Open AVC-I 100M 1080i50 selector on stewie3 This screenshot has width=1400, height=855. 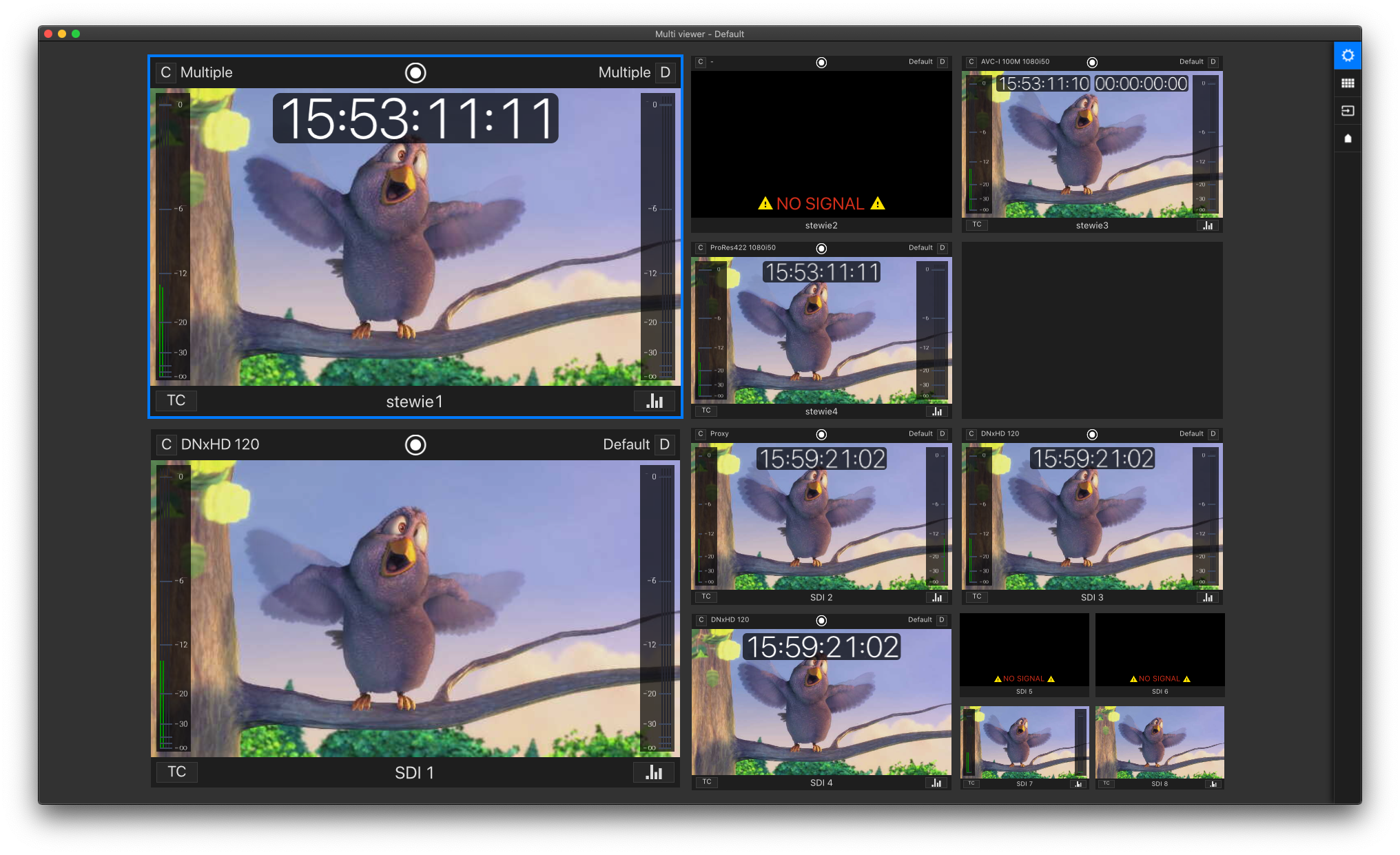click(1015, 62)
